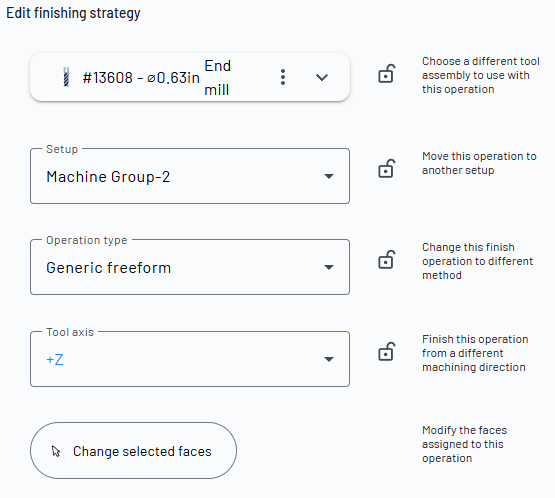555x498 pixels.
Task: Open the Operation type dropdown arrow
Action: point(329,267)
